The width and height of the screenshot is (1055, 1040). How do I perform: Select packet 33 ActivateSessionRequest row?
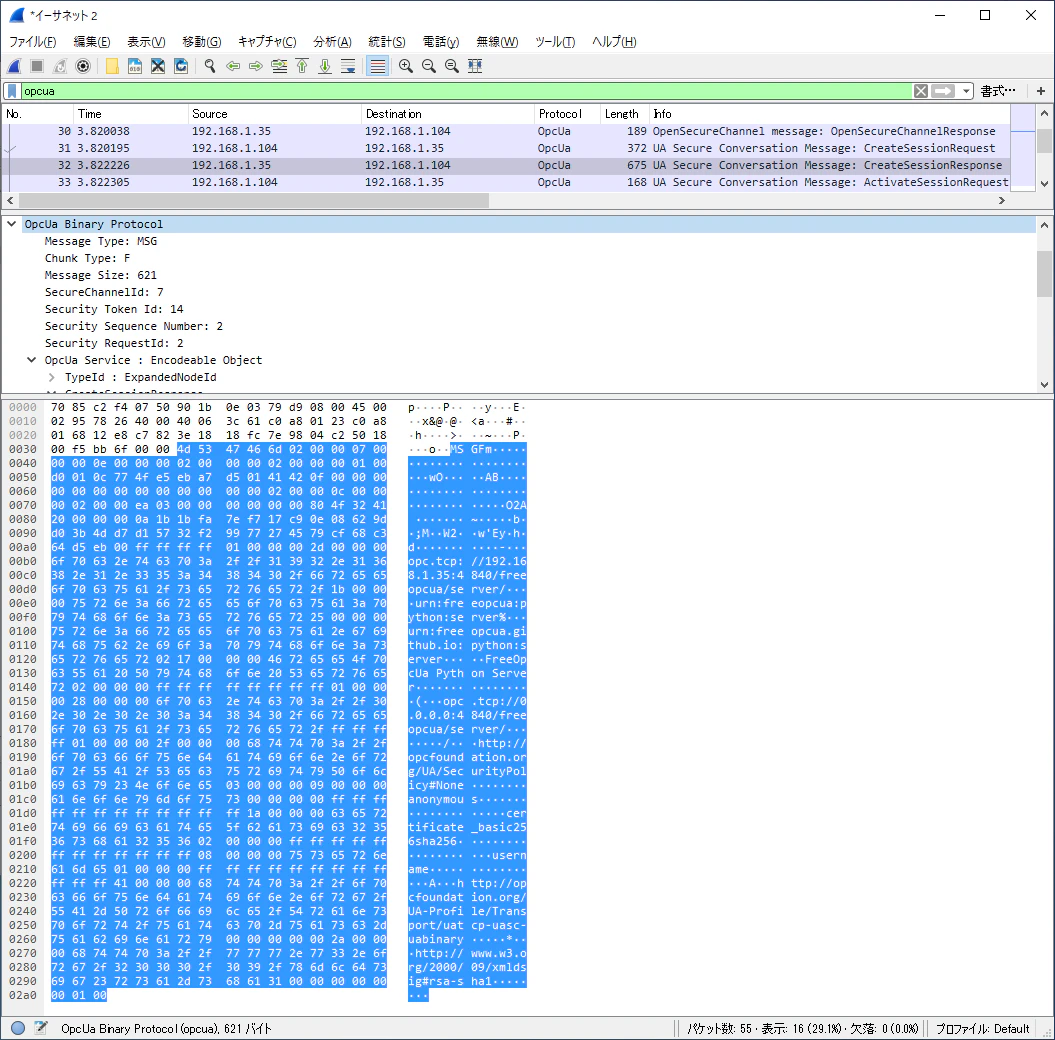click(506, 182)
